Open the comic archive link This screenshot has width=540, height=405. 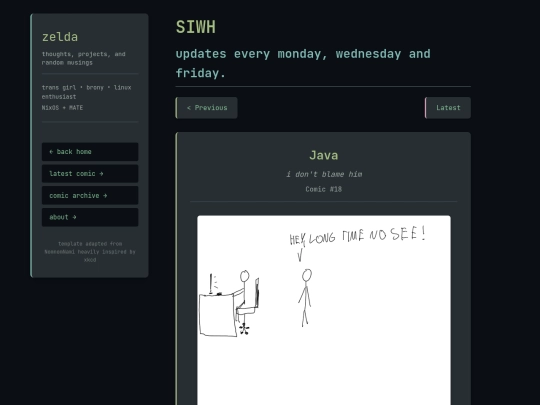point(90,196)
